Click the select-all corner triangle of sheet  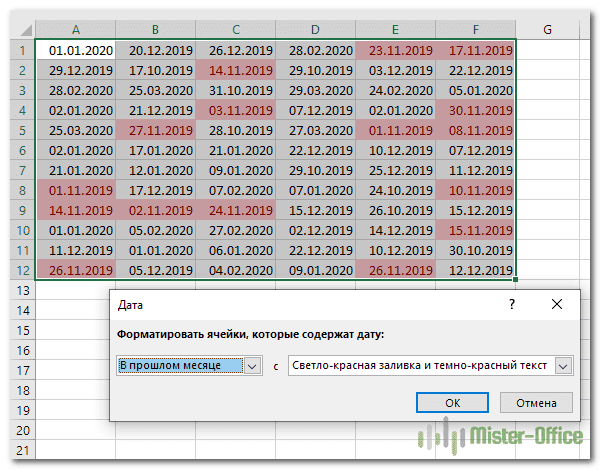(22, 30)
